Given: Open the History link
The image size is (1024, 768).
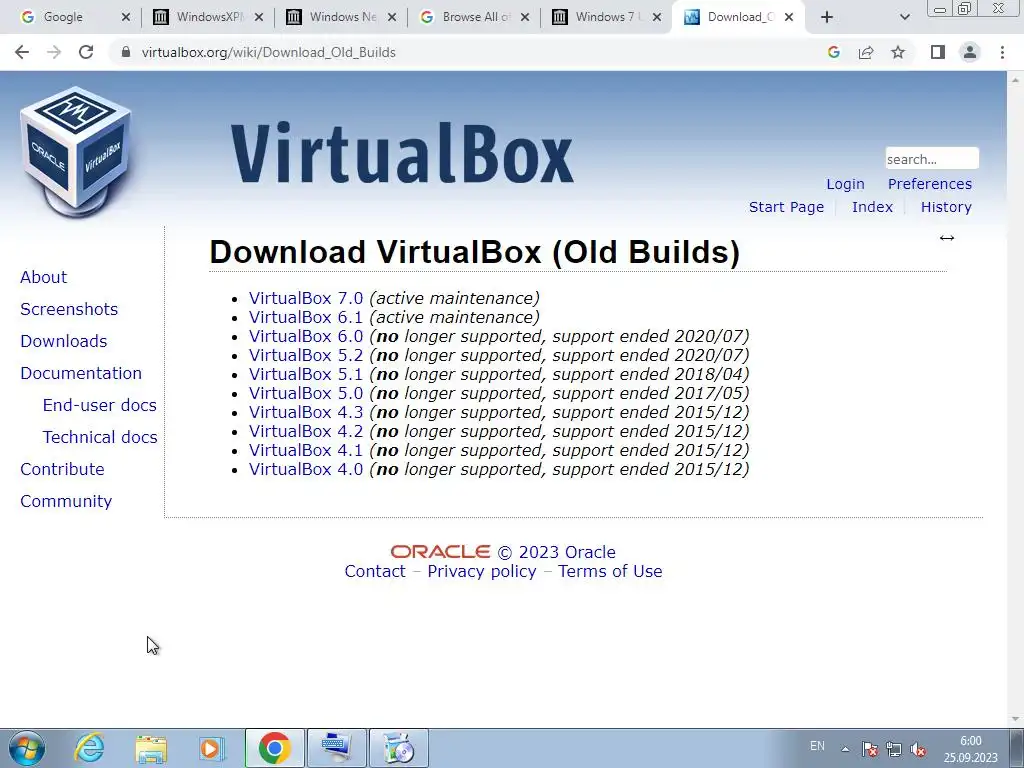Looking at the screenshot, I should (x=946, y=207).
